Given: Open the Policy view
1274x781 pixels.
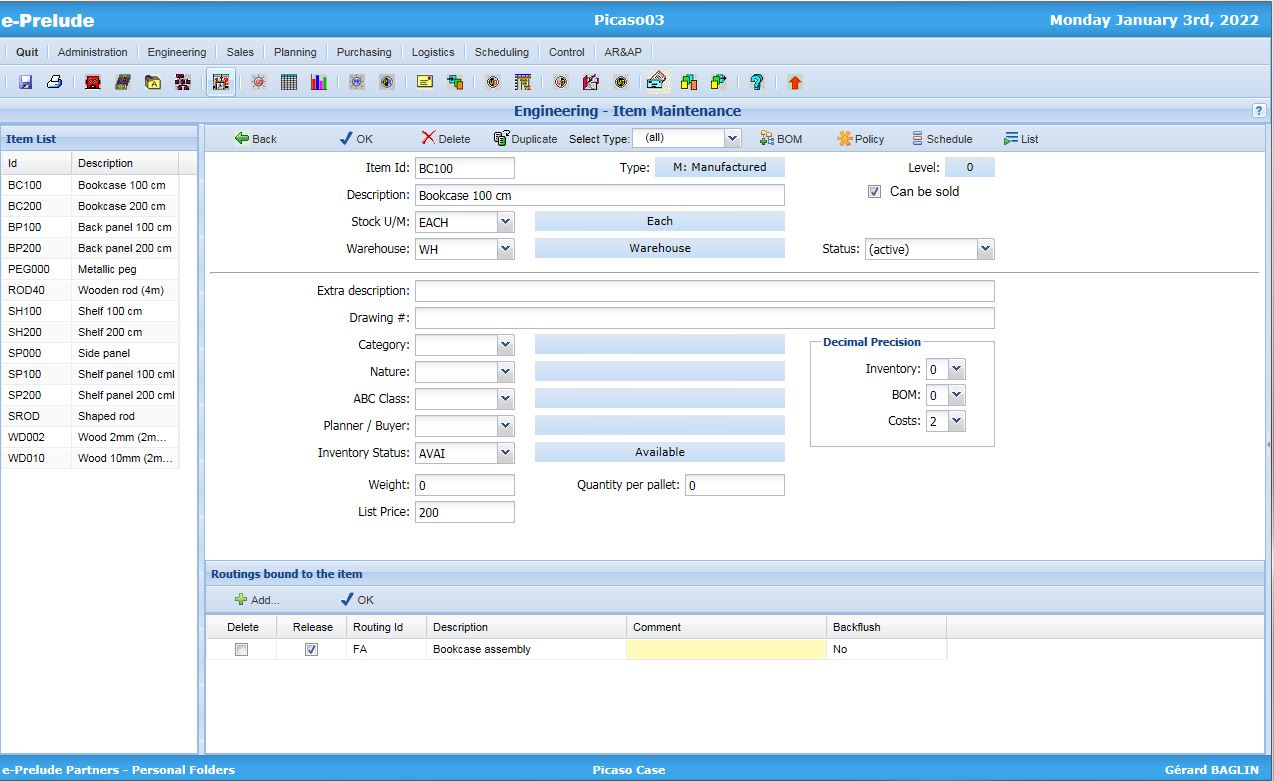Looking at the screenshot, I should (x=860, y=139).
